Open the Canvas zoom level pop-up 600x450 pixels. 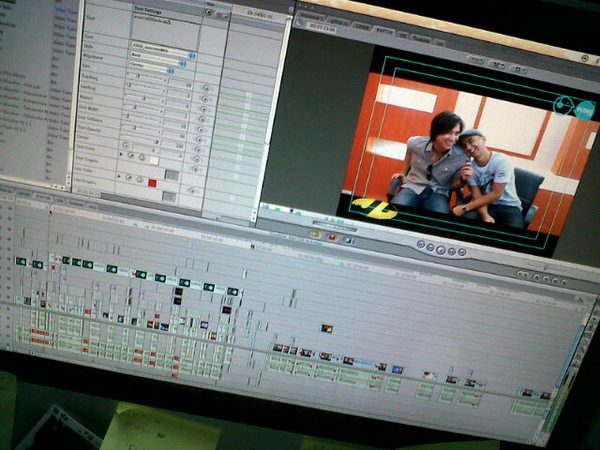coord(476,60)
